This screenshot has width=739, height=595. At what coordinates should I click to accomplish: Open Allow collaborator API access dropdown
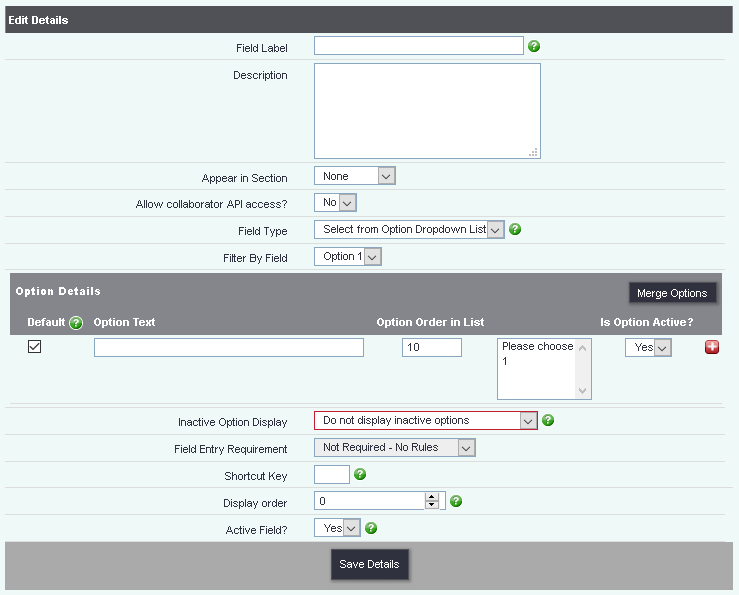point(335,203)
